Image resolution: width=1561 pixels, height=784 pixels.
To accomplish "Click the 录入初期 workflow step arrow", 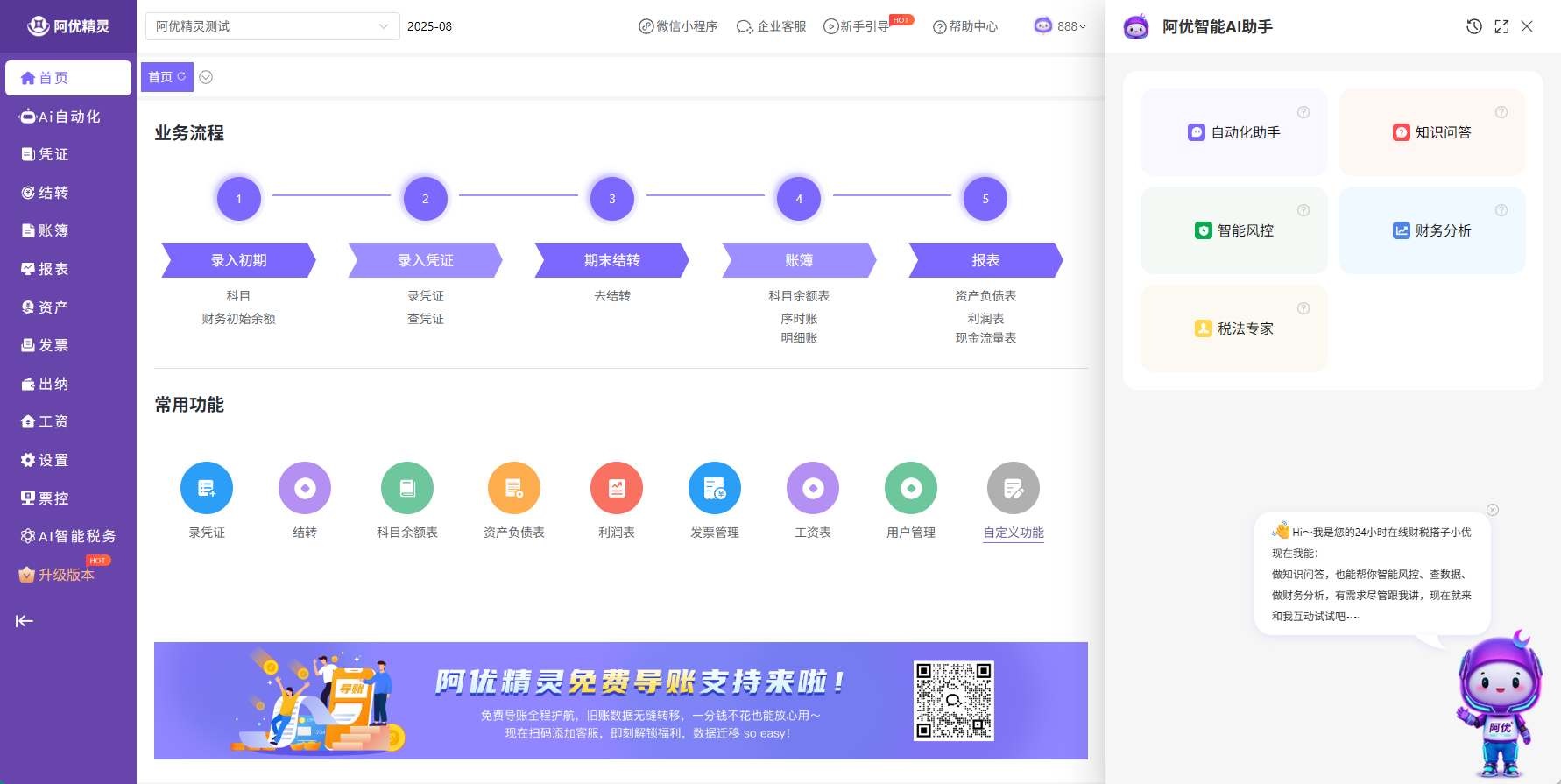I will click(238, 260).
